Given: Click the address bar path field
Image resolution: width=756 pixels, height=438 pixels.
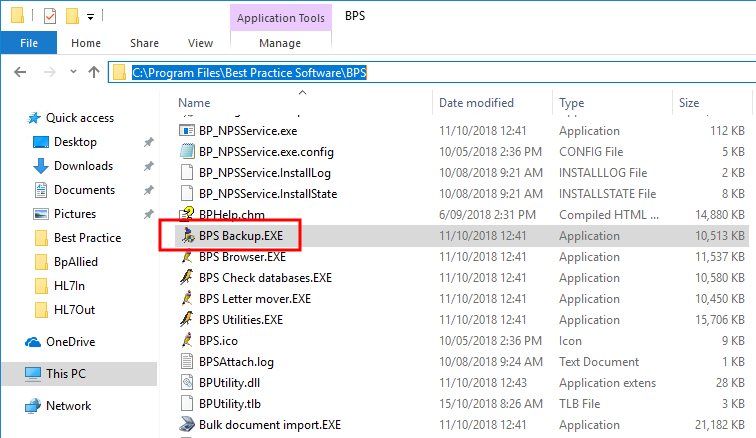Looking at the screenshot, I should point(432,72).
